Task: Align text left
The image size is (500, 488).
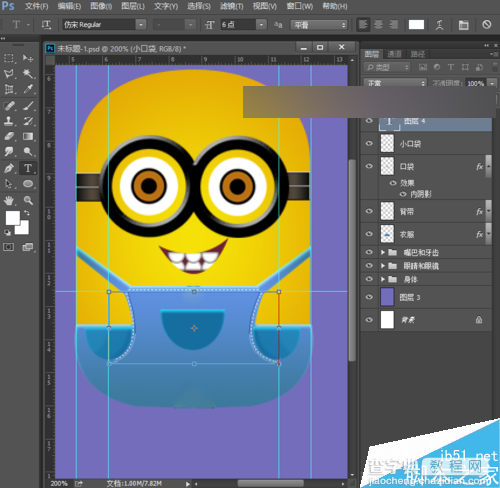Action: point(363,25)
